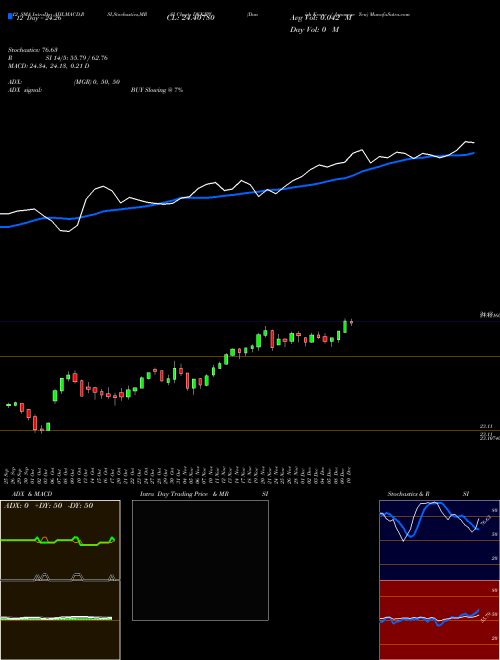Click the 'Stochastics: 76.63' reading

[x=33, y=50]
